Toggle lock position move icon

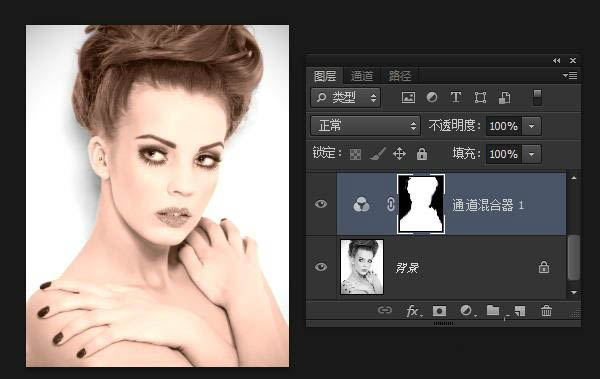(x=399, y=154)
